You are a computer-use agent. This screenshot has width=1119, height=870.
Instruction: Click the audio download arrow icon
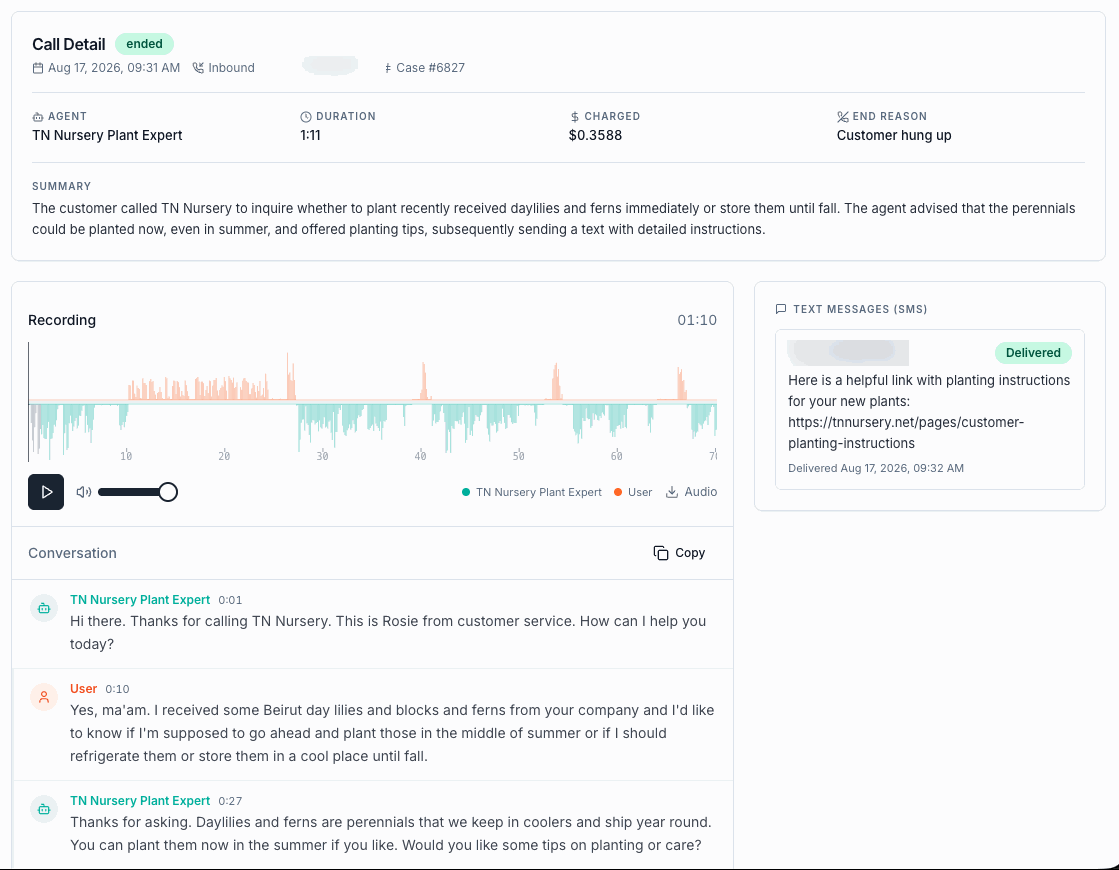[x=672, y=492]
